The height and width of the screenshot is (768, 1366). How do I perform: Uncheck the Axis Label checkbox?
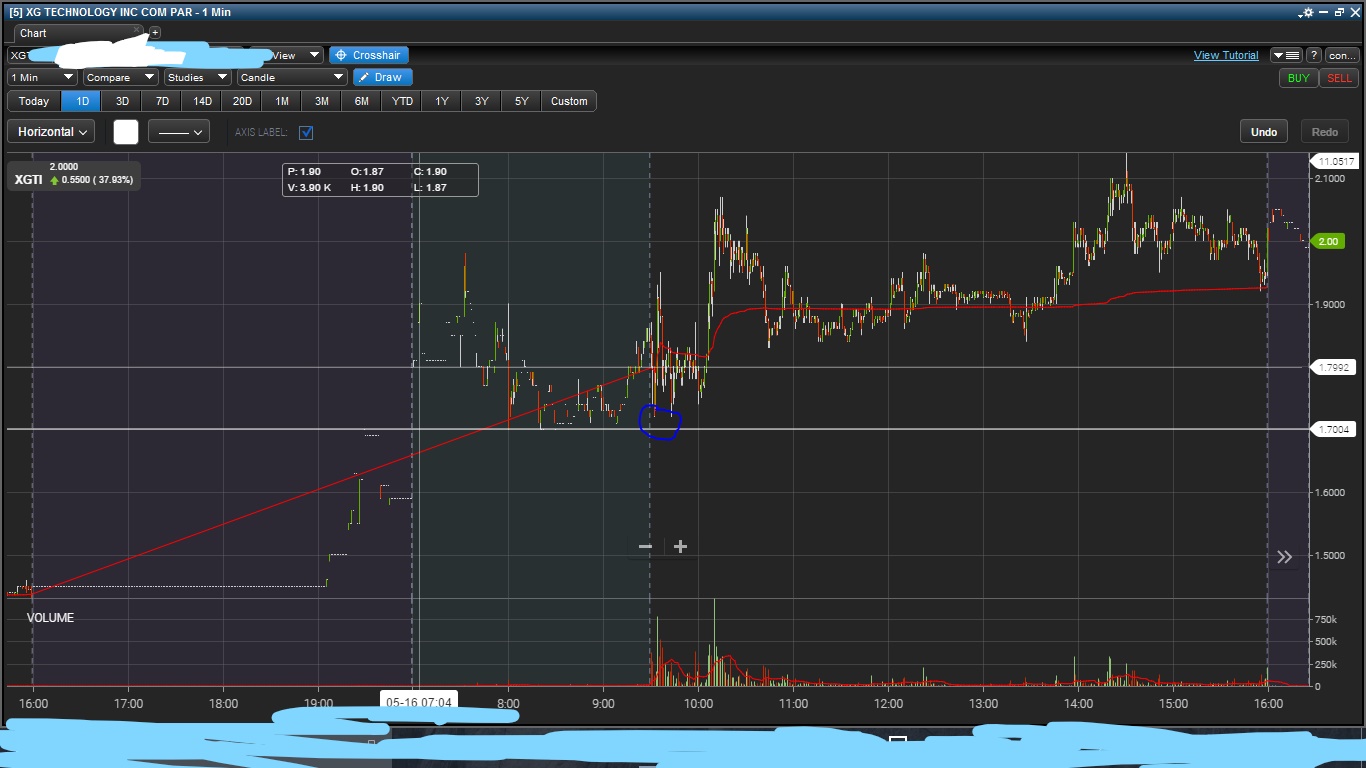(x=306, y=132)
